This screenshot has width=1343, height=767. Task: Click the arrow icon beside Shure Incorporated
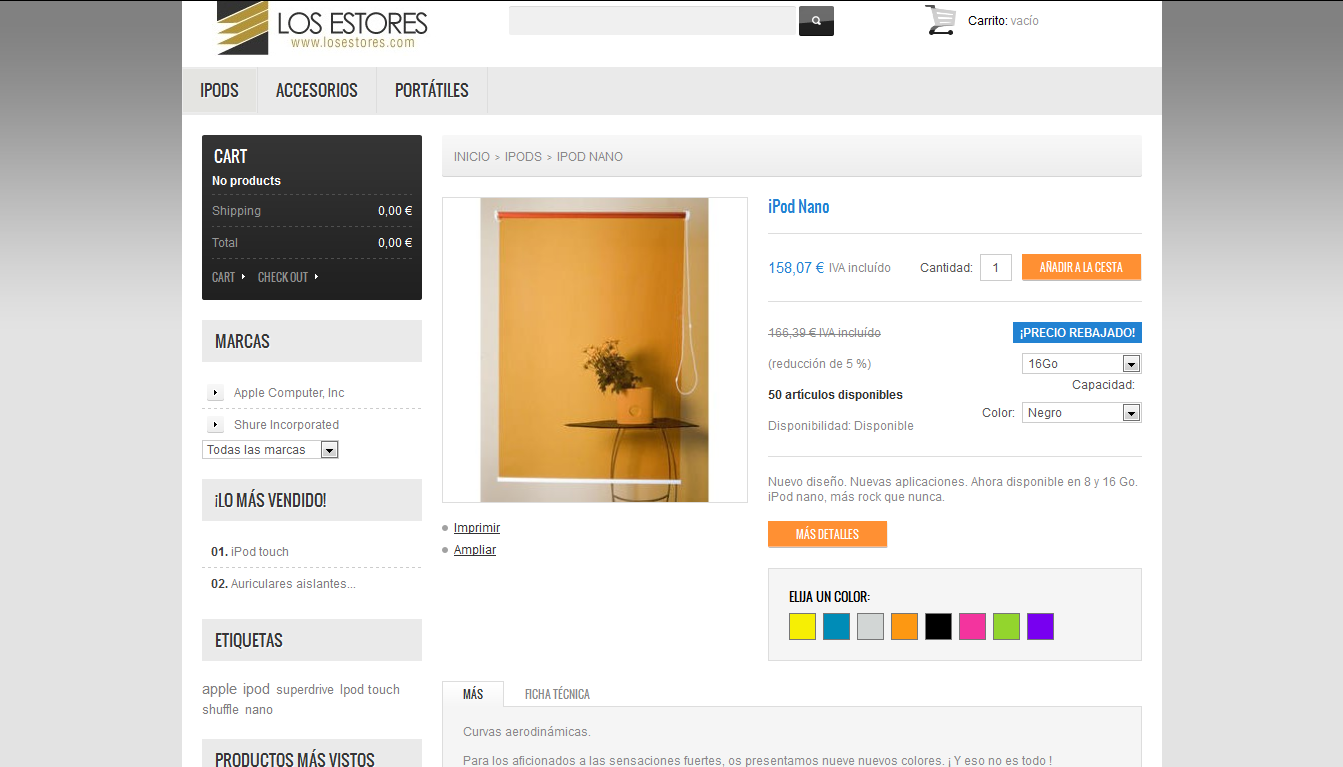point(215,425)
